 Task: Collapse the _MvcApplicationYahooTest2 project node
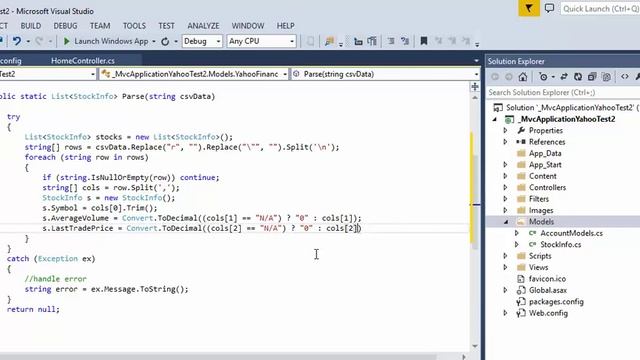pos(495,119)
